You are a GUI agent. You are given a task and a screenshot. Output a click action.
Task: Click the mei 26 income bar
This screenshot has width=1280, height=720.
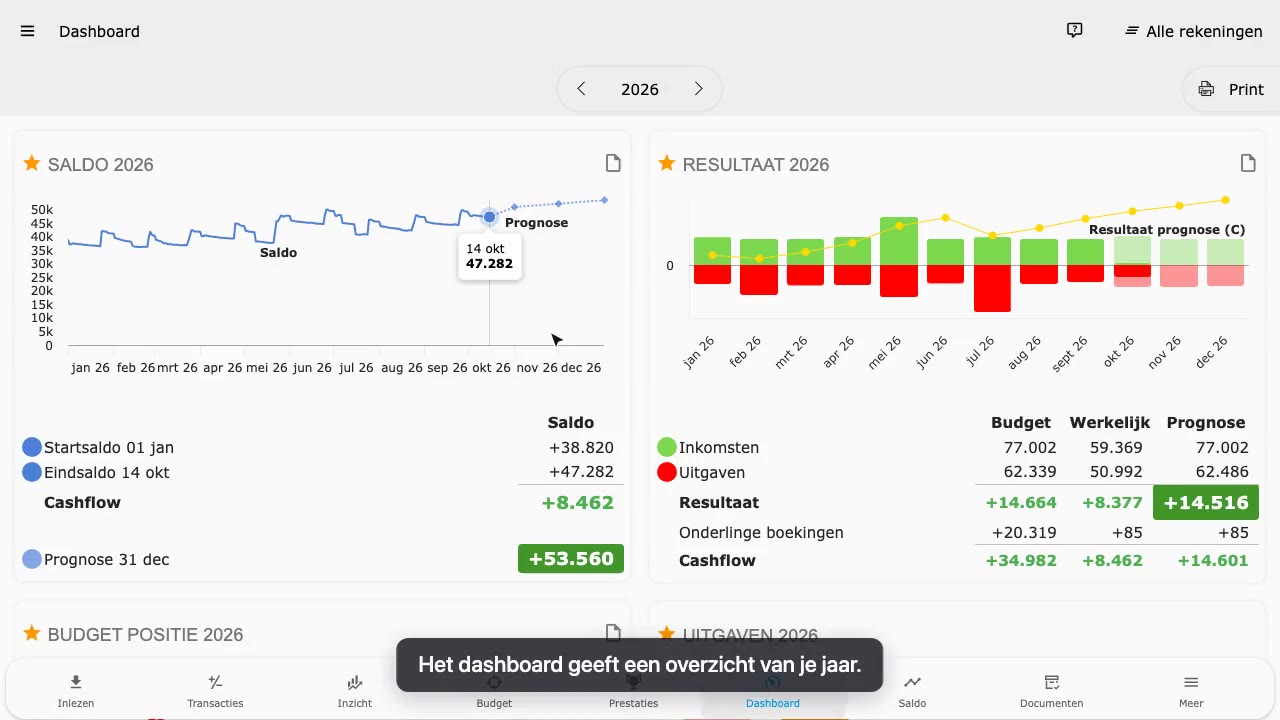[899, 241]
